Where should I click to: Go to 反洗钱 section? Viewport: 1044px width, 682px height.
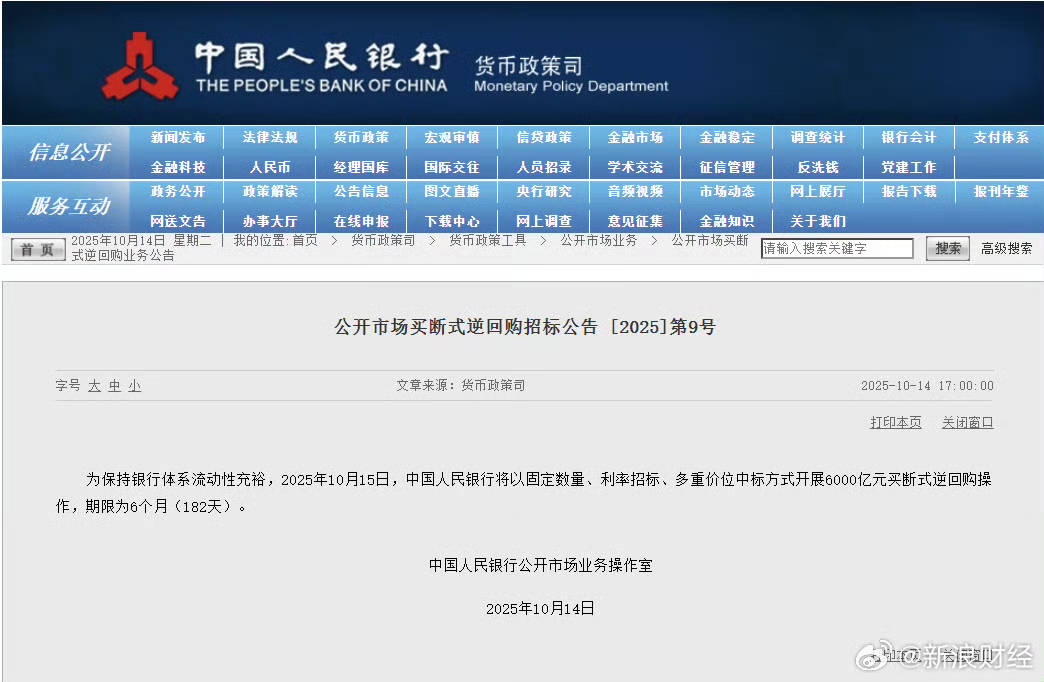[818, 167]
